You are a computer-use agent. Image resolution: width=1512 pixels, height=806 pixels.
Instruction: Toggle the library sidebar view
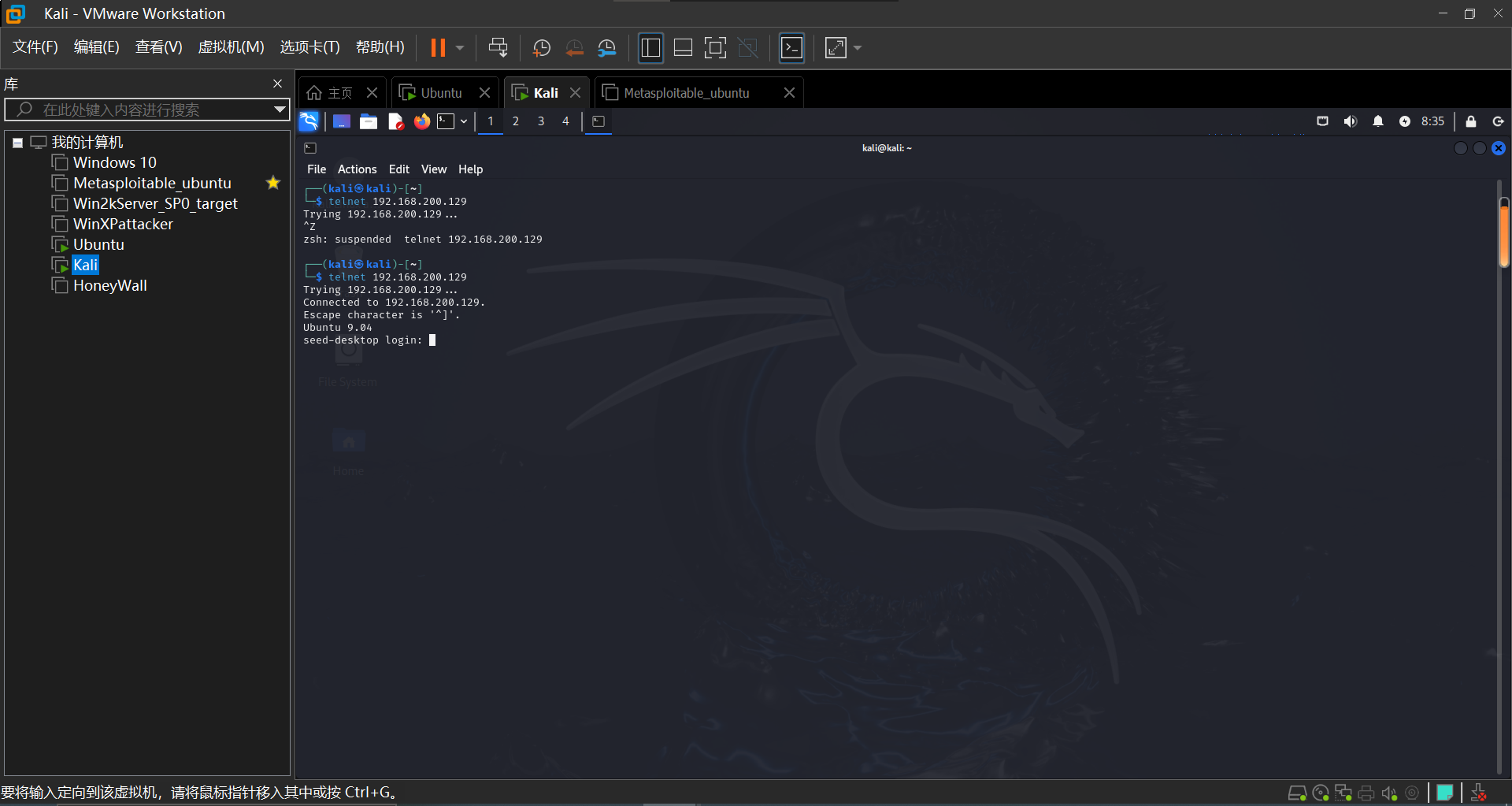[x=650, y=48]
